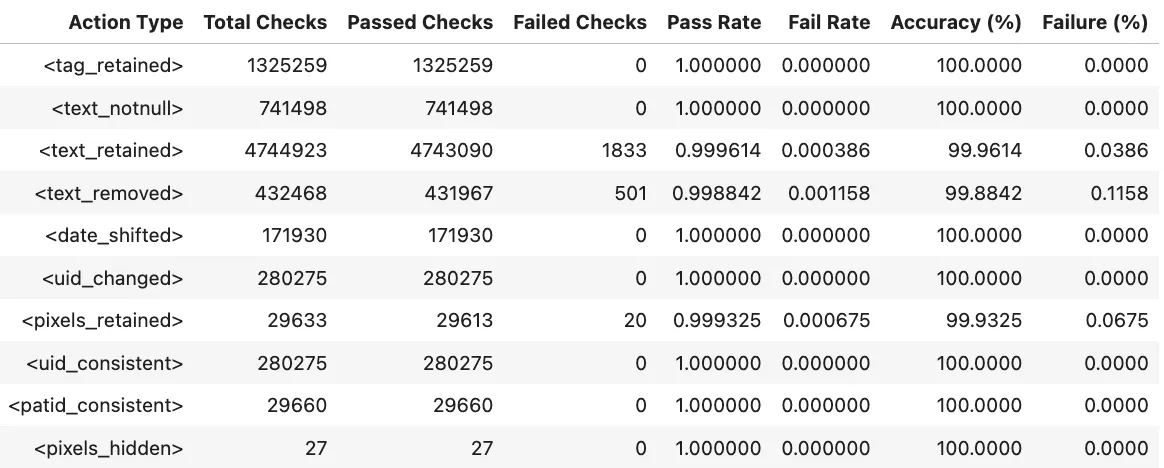This screenshot has height=468, width=1164.
Task: Select the <text_removed> row label
Action: point(110,193)
